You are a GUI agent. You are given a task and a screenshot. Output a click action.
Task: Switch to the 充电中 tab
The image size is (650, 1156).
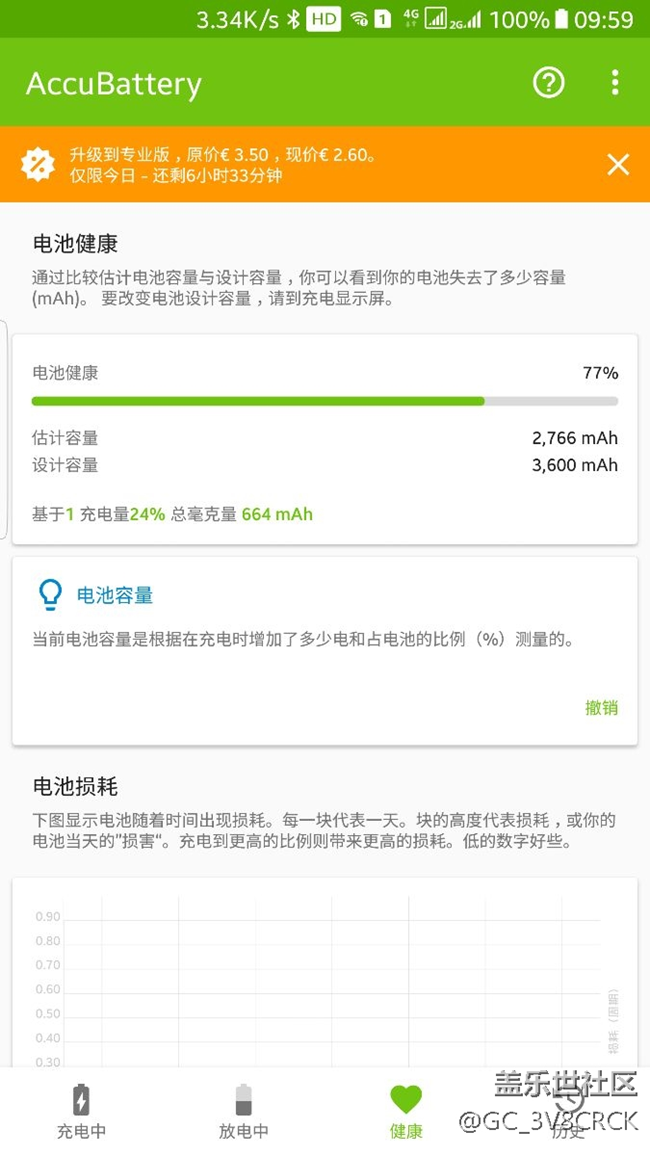coord(81,1133)
